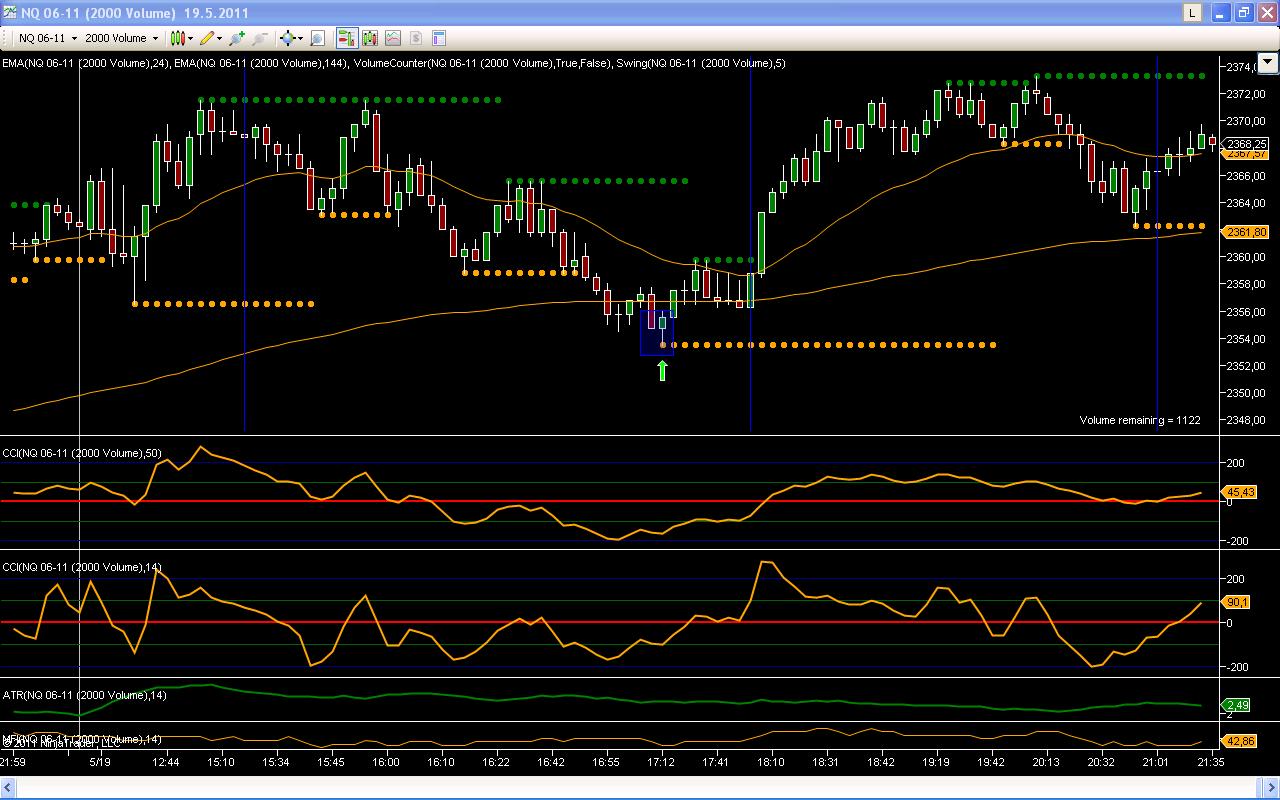The height and width of the screenshot is (800, 1280).
Task: Select the crosshair cursor icon
Action: tap(288, 38)
